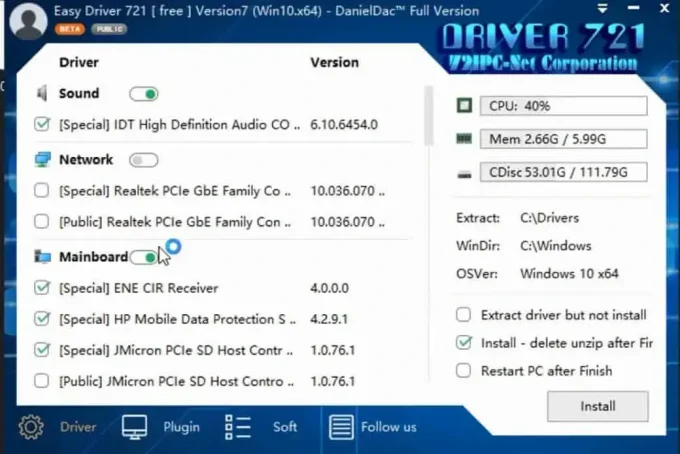680x454 pixels.
Task: Toggle the Mainboard drivers switch
Action: [145, 257]
